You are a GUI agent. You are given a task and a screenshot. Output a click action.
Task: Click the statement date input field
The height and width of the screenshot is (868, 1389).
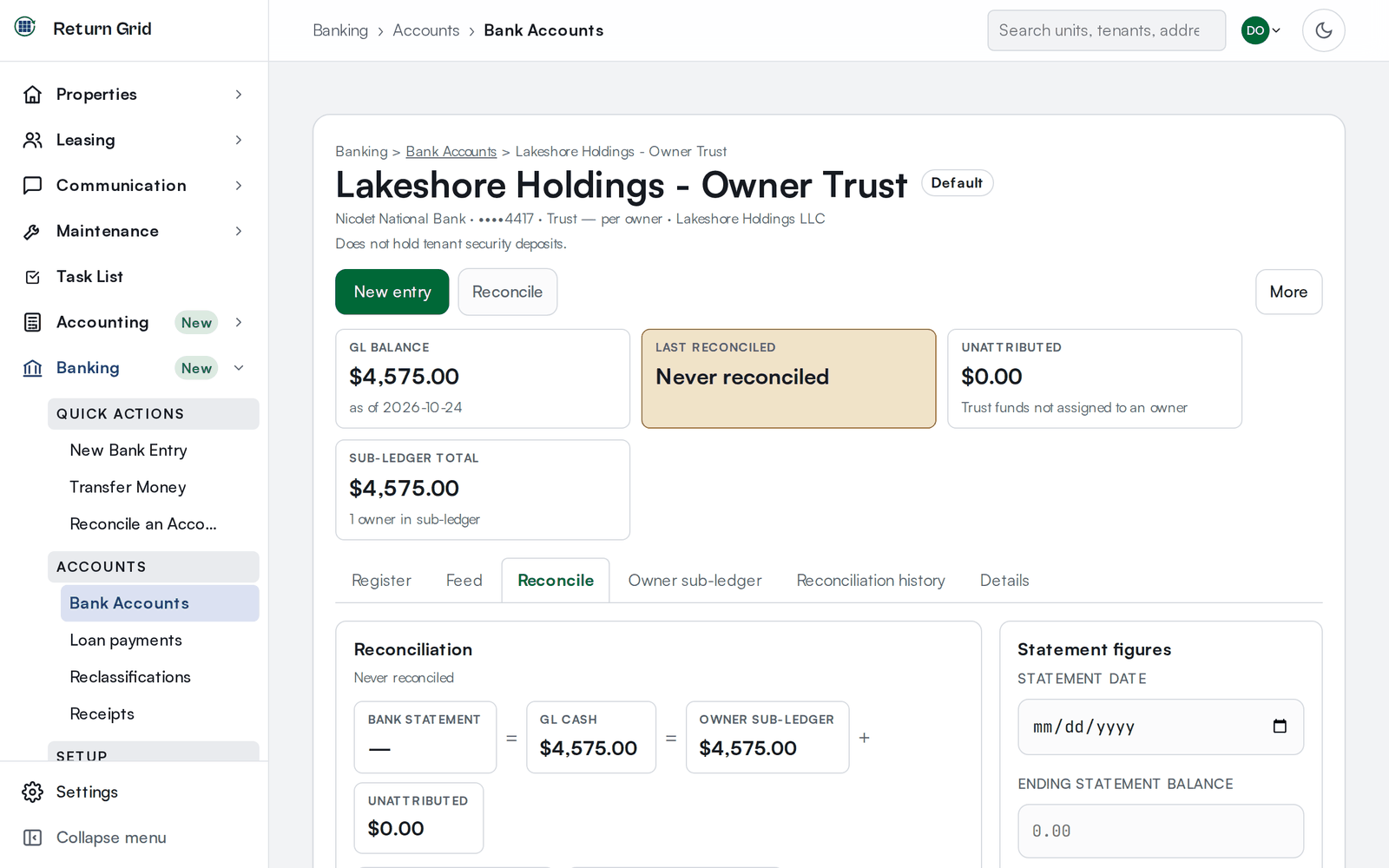[x=1161, y=727]
